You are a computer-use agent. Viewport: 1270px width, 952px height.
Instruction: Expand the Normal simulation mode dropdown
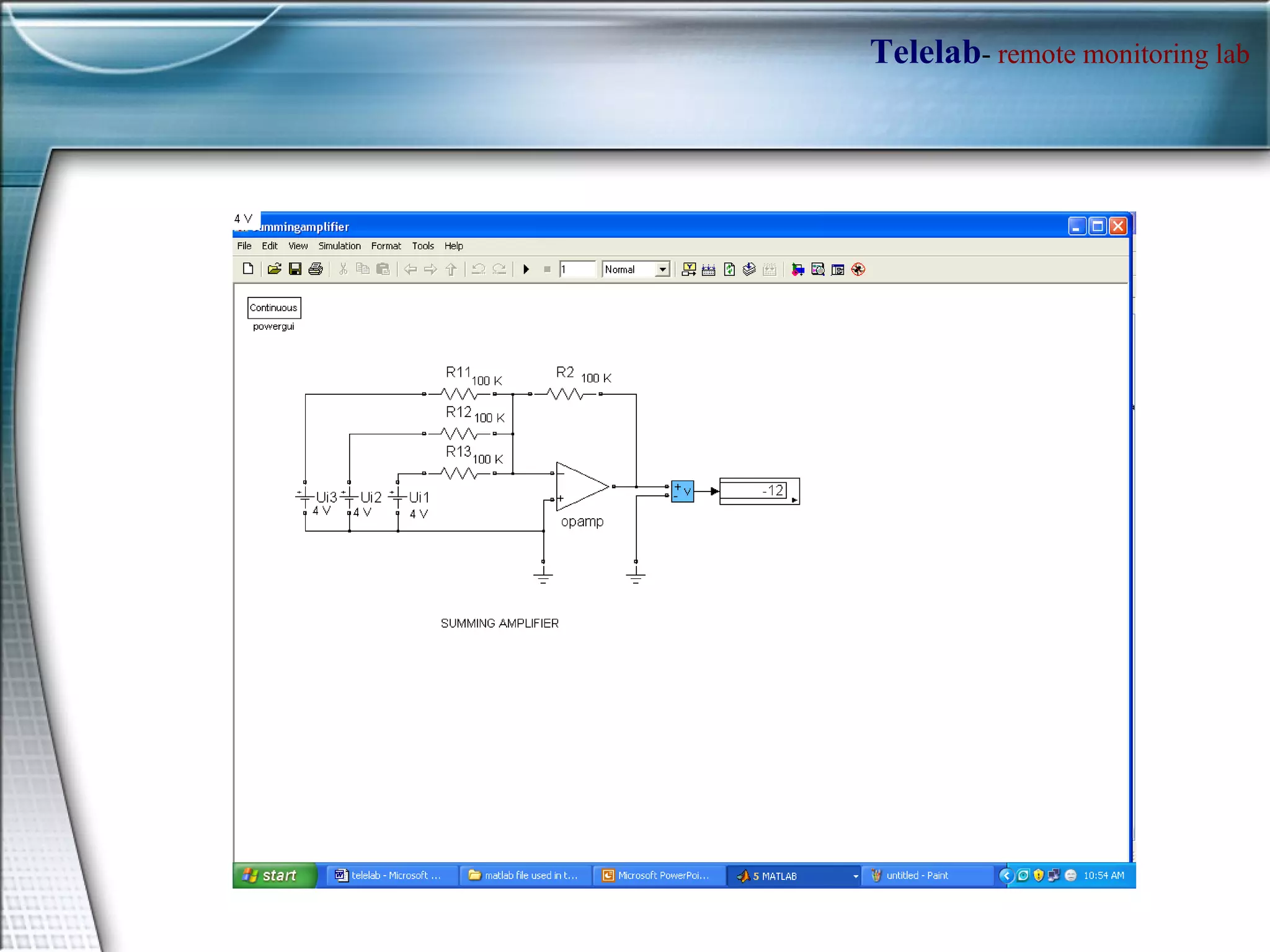coord(662,269)
